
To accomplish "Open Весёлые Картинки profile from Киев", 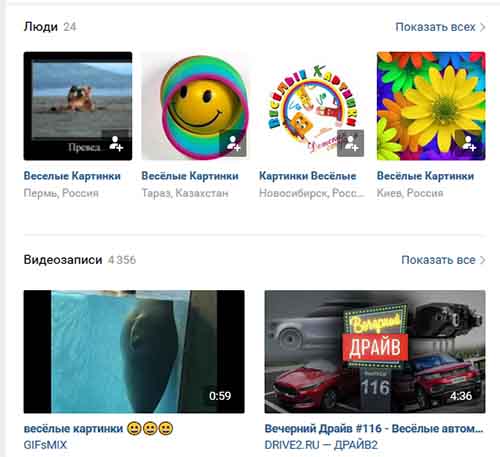I will pos(425,176).
